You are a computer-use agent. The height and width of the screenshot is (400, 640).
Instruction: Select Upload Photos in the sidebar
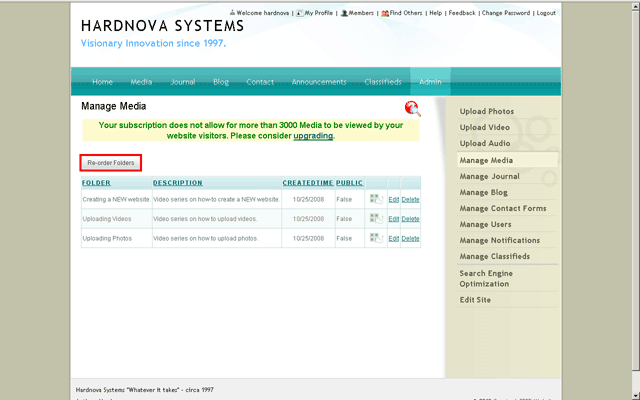[487, 111]
